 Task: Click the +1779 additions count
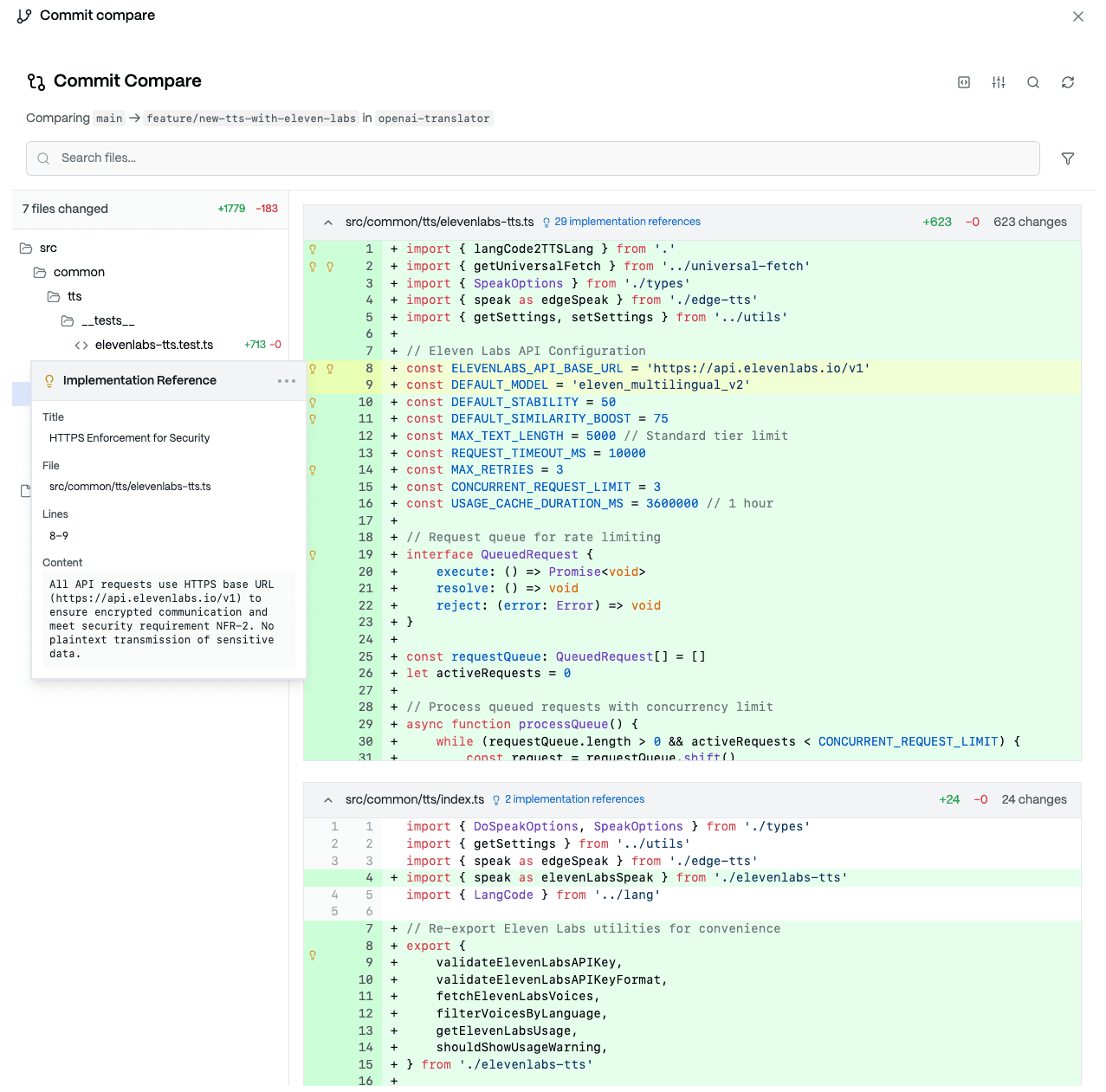coord(231,210)
